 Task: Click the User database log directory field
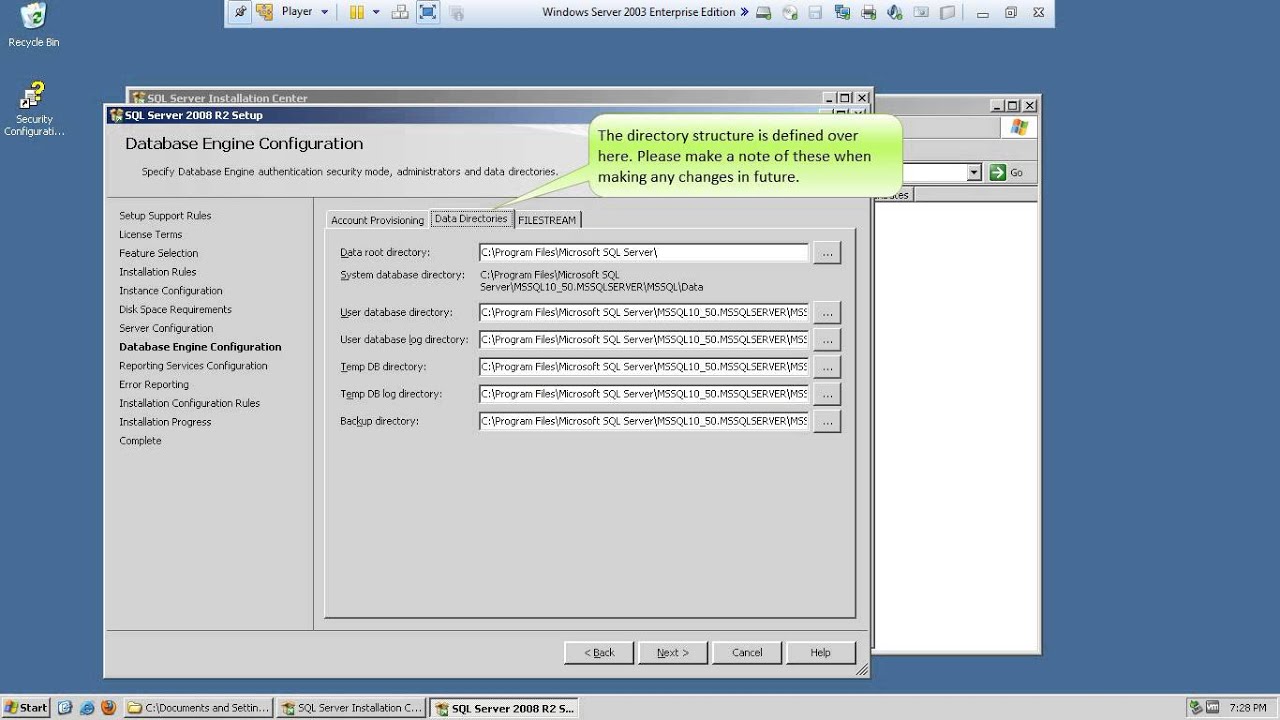tap(643, 339)
